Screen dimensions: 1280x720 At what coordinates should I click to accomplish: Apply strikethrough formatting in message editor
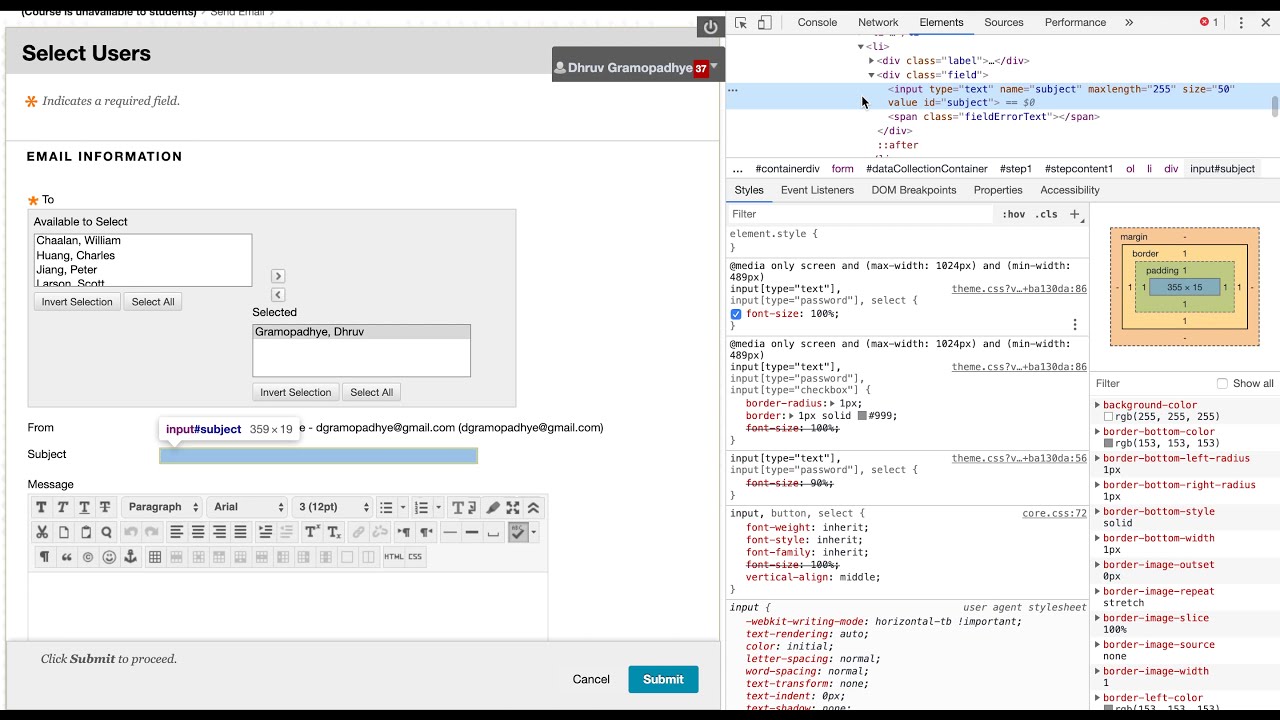[105, 507]
